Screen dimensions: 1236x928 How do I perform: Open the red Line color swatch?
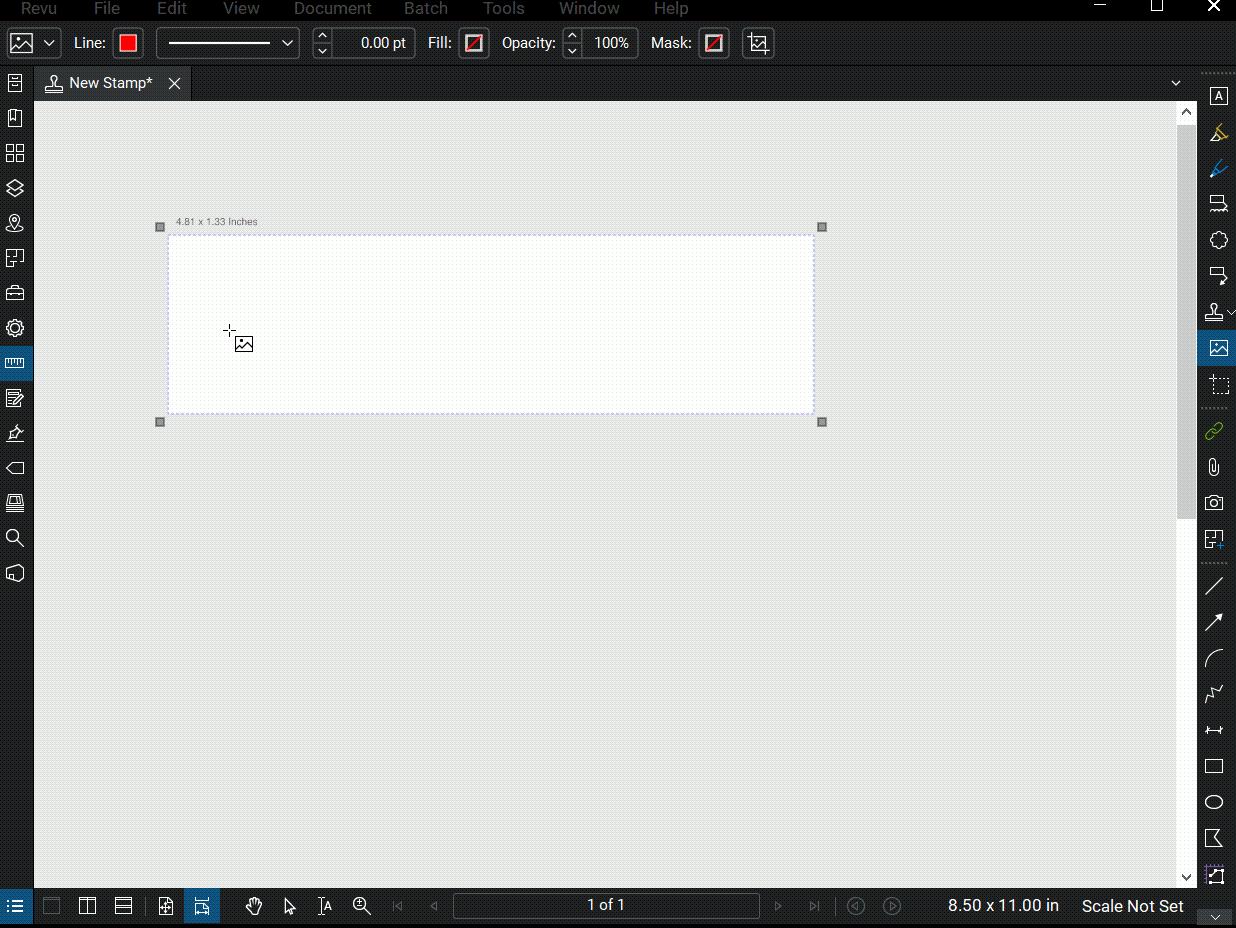pyautogui.click(x=128, y=43)
